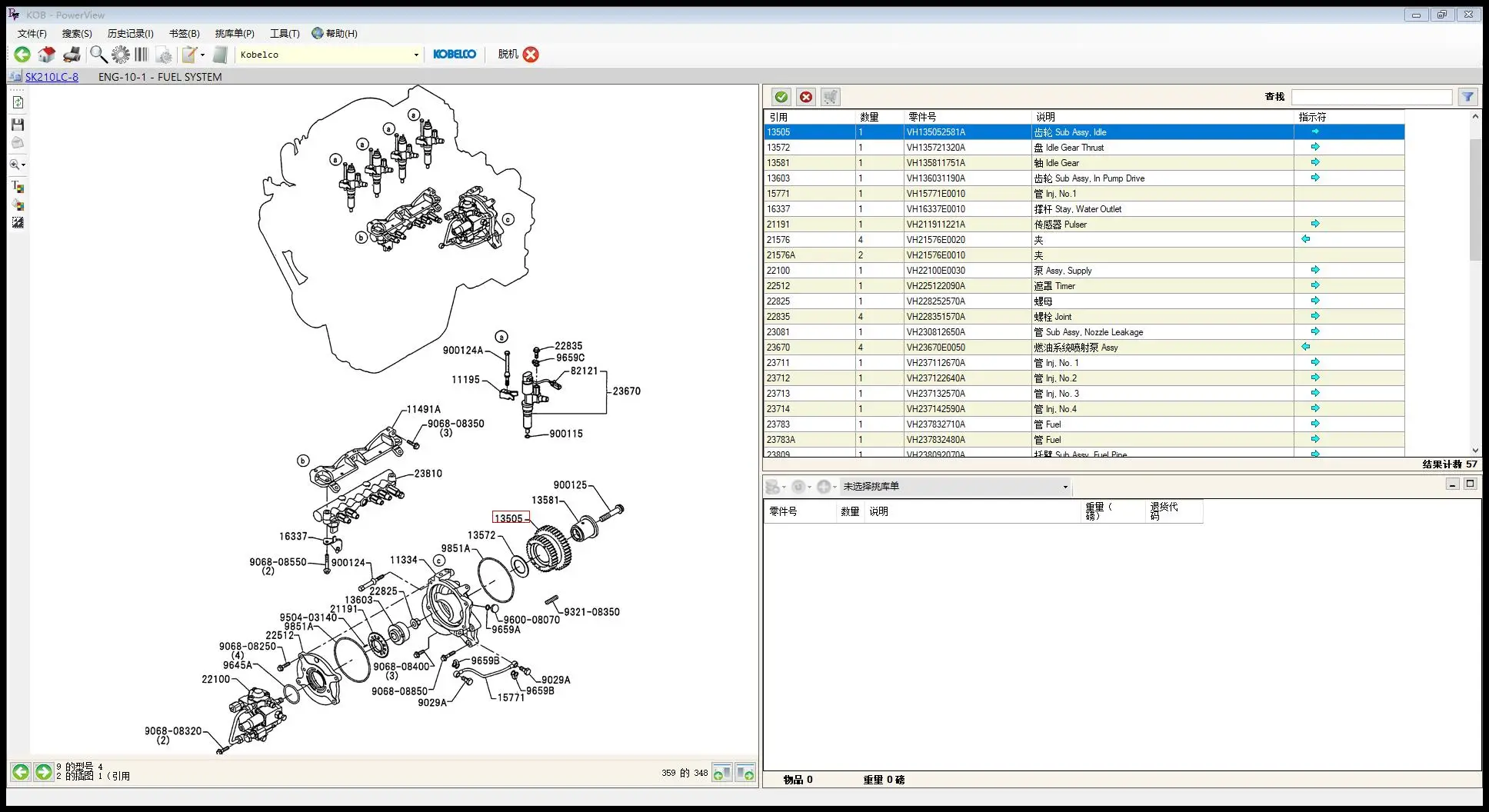Open the 历史记录(I) menu
The width and height of the screenshot is (1489, 812).
pyautogui.click(x=130, y=34)
